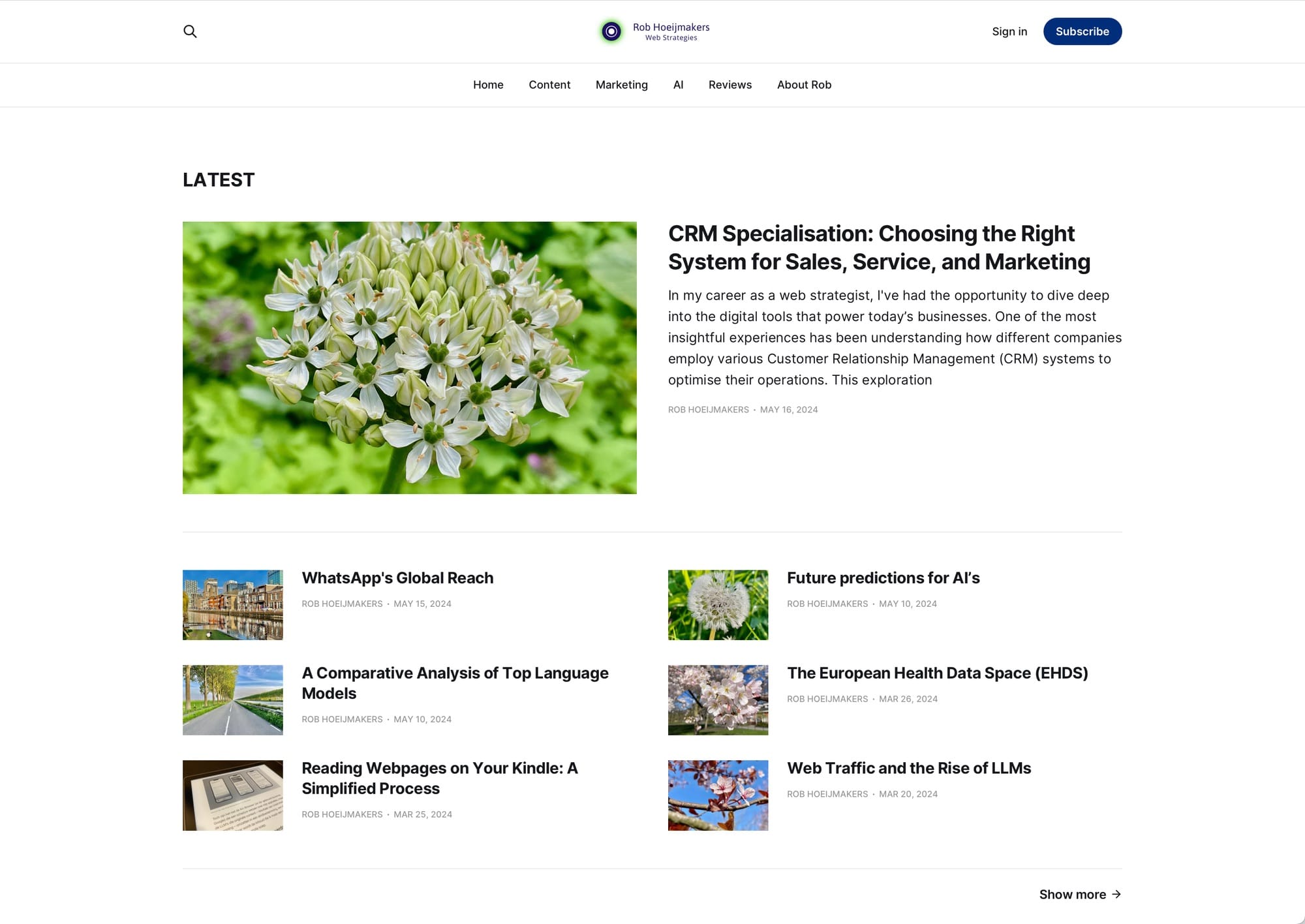Open the Content navigation item

[549, 85]
